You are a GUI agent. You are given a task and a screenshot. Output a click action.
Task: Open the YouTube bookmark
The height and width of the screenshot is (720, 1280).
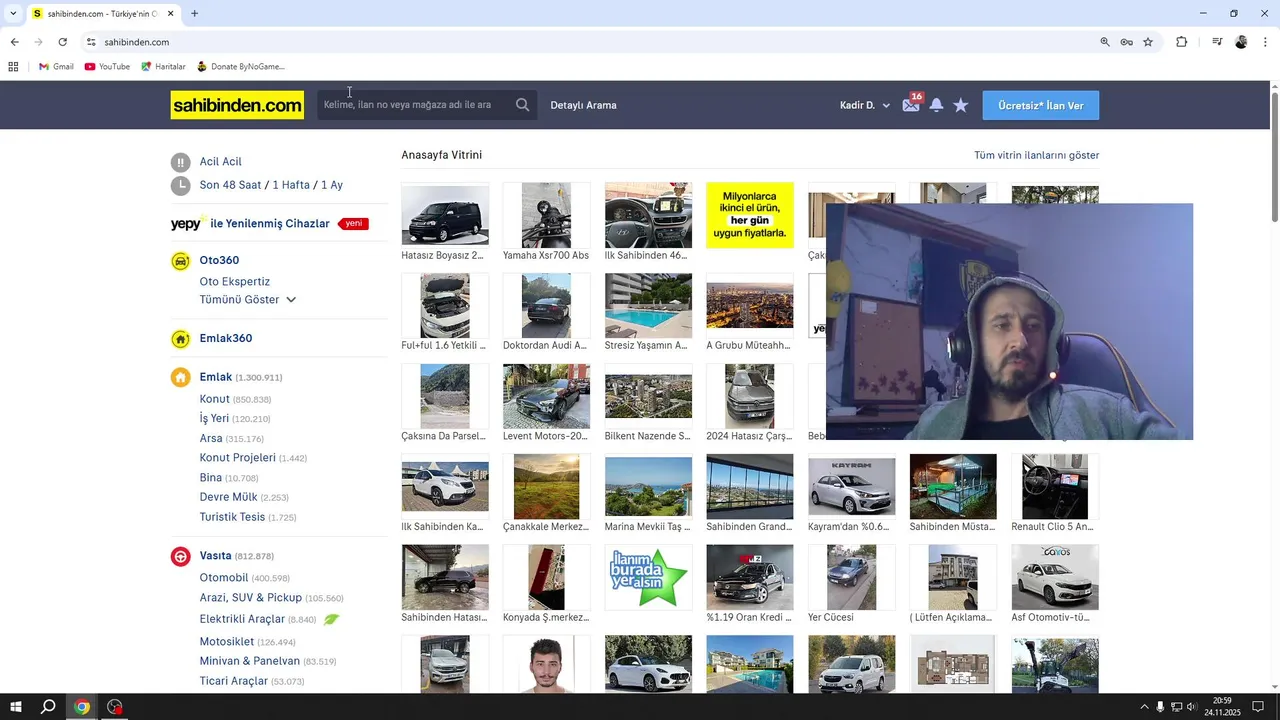pos(107,67)
